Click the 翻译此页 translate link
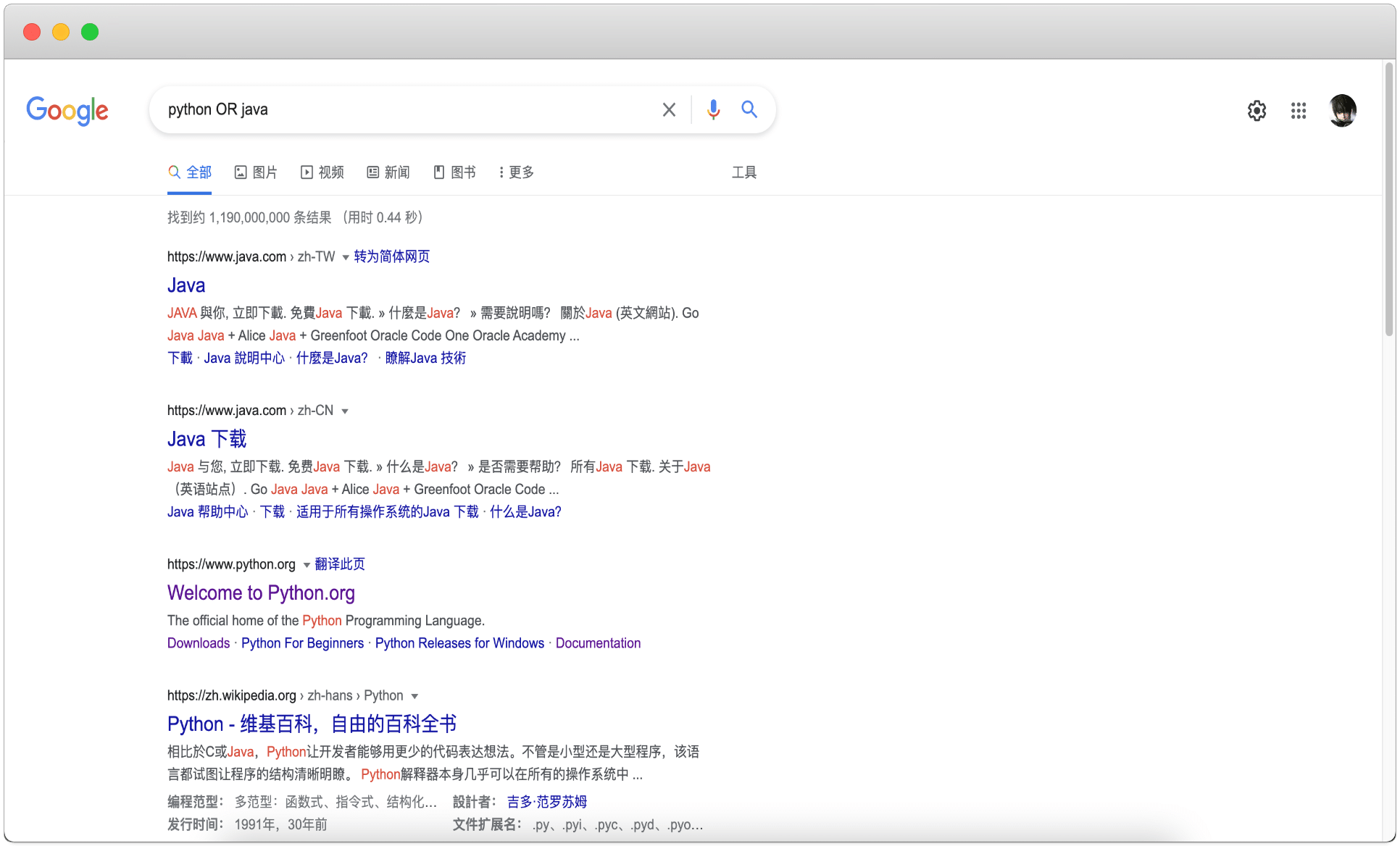The image size is (1400, 846). [340, 564]
